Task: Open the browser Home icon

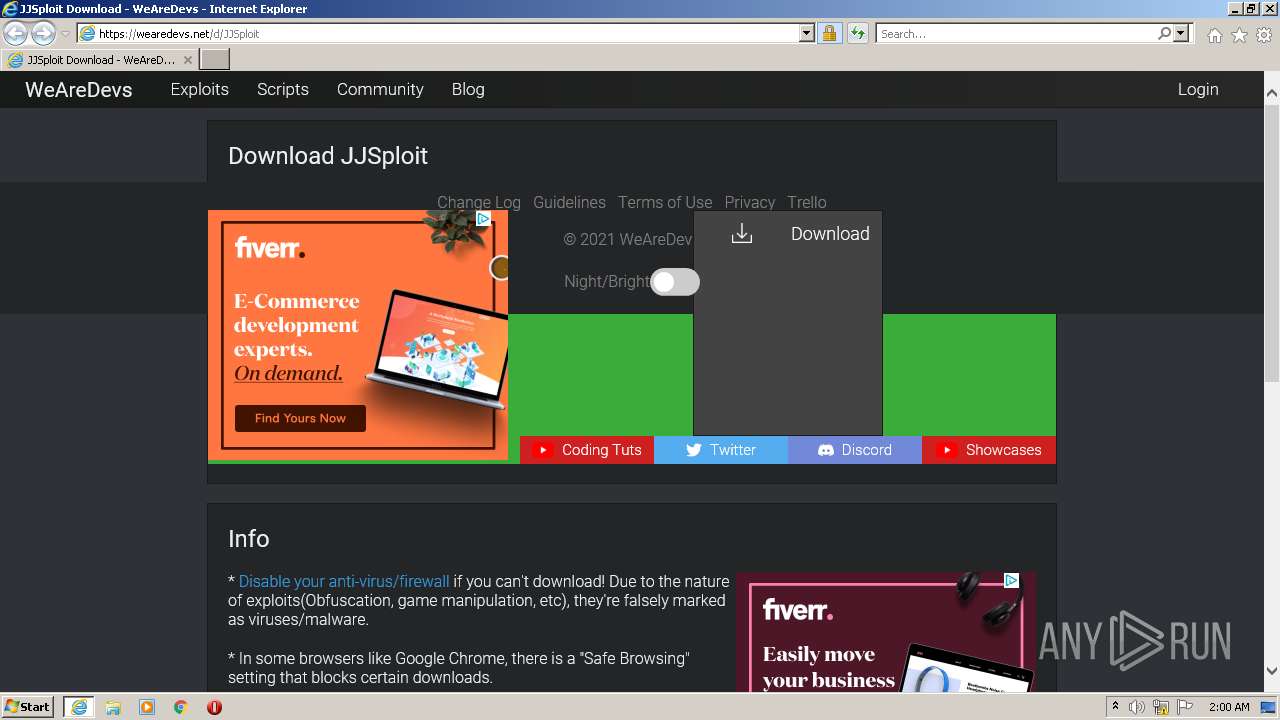Action: click(1214, 35)
